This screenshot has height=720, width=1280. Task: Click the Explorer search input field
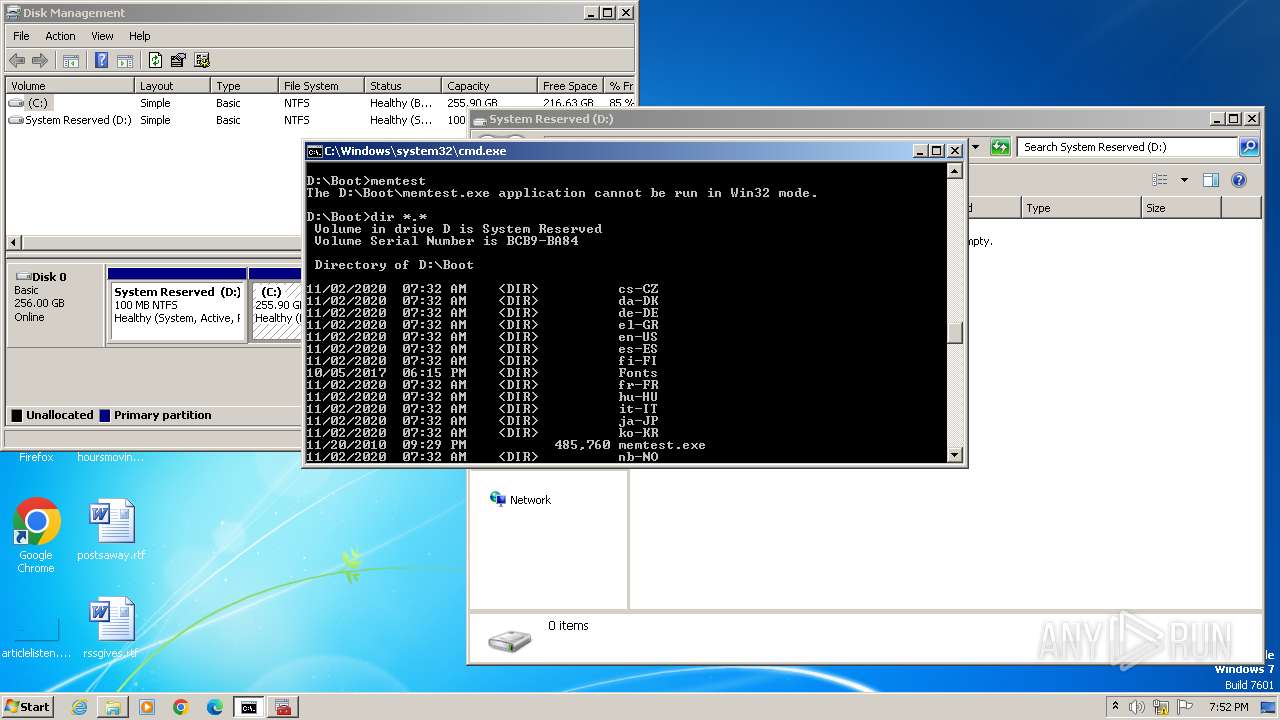[1128, 147]
